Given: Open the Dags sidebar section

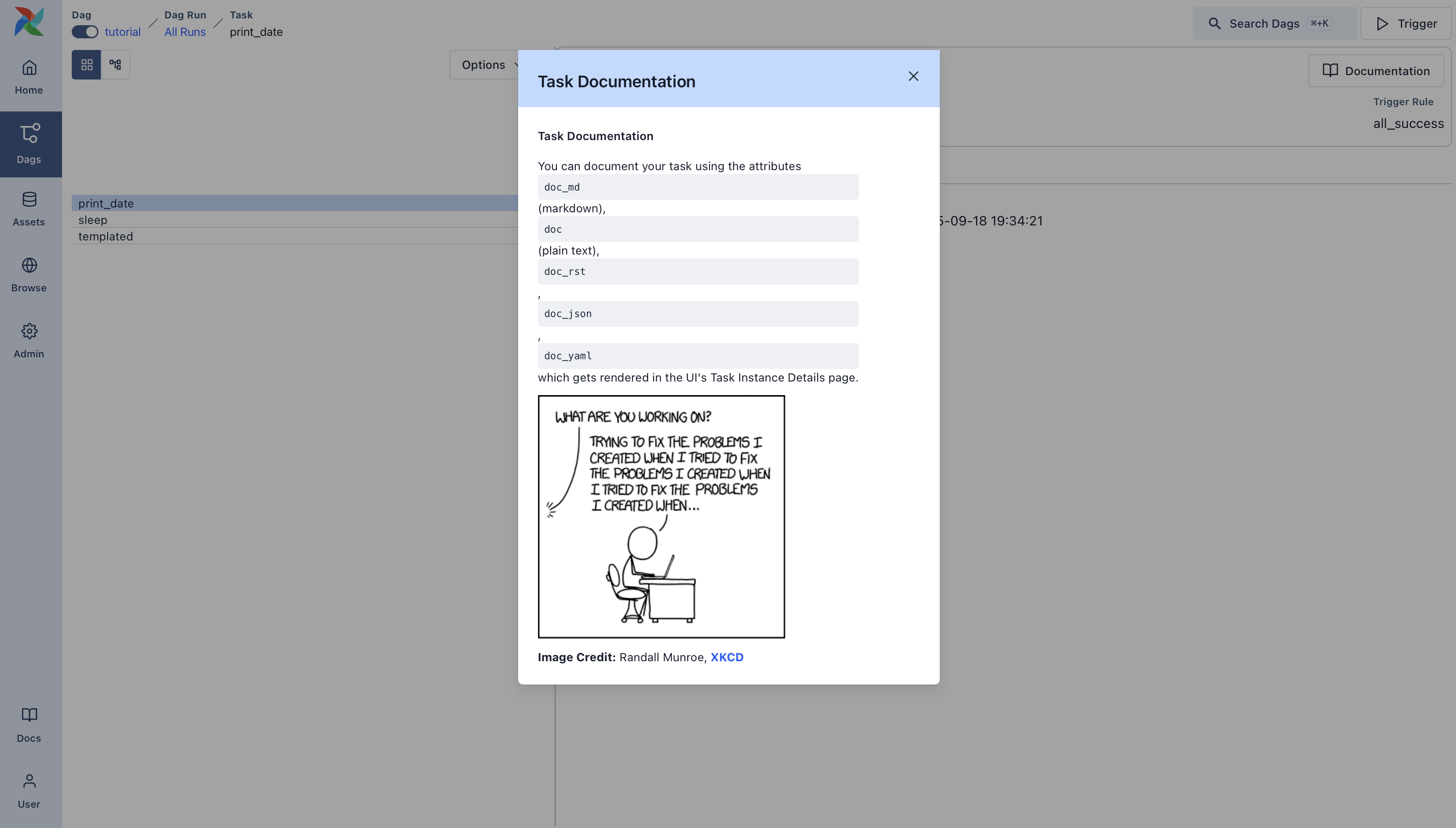Looking at the screenshot, I should click(x=29, y=143).
